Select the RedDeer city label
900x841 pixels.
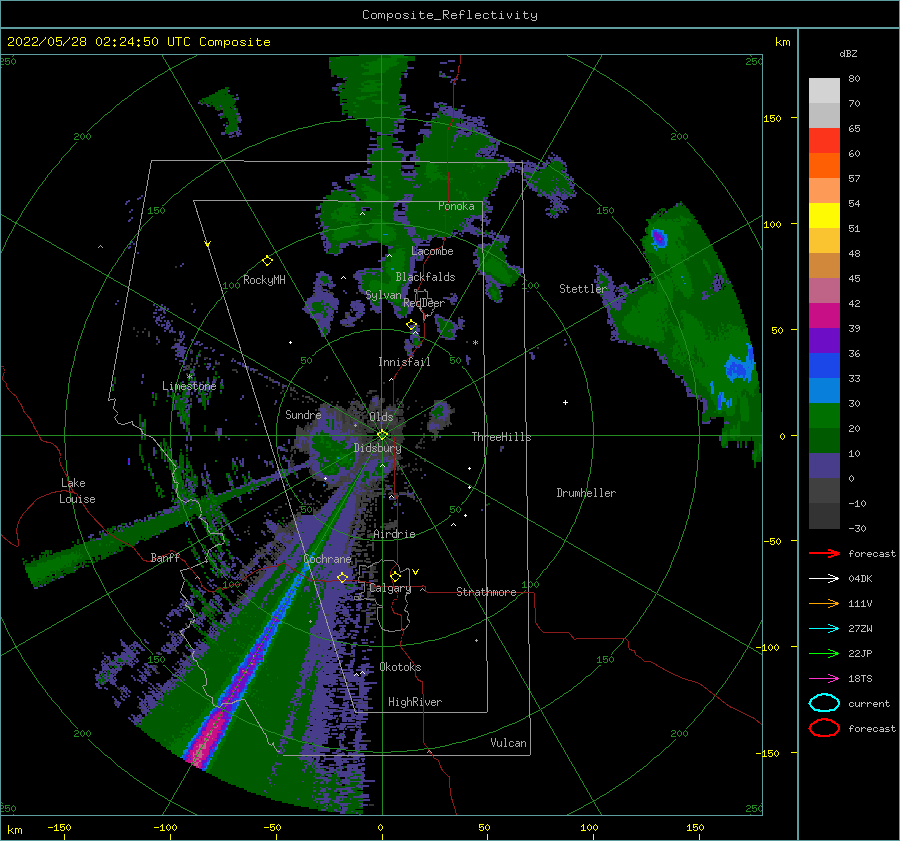424,303
